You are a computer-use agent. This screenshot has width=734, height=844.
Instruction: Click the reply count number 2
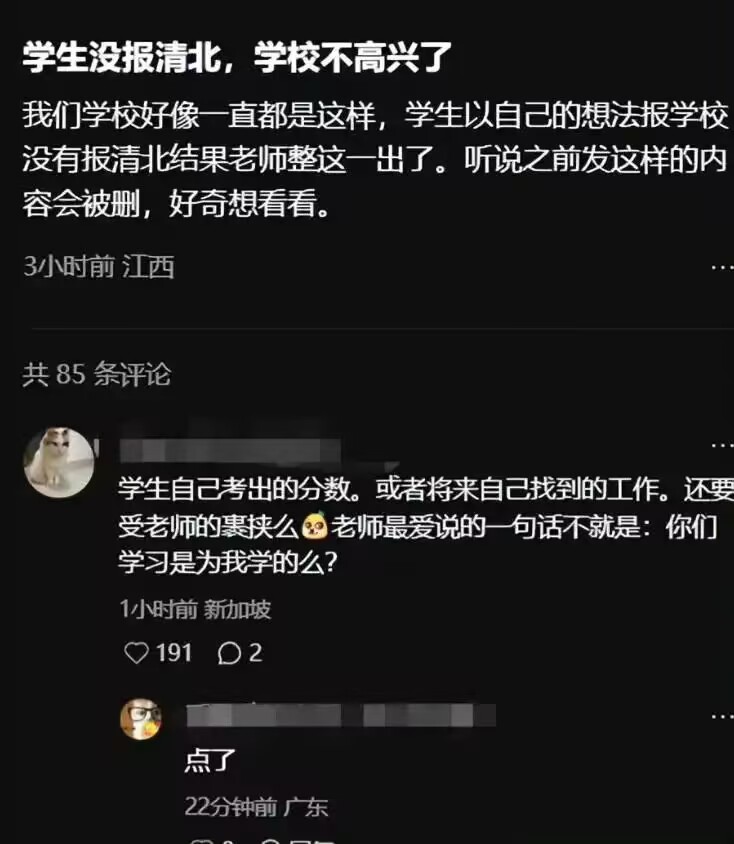pos(256,653)
